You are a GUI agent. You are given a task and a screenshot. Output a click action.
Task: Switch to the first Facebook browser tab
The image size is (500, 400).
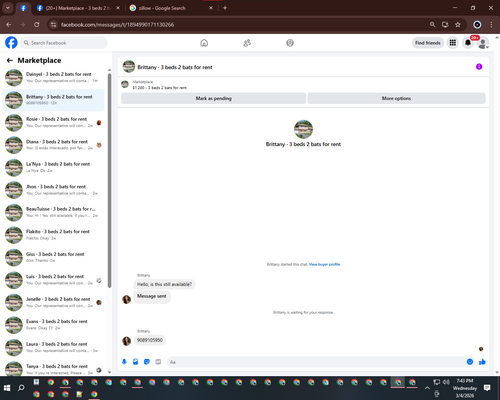[x=23, y=8]
